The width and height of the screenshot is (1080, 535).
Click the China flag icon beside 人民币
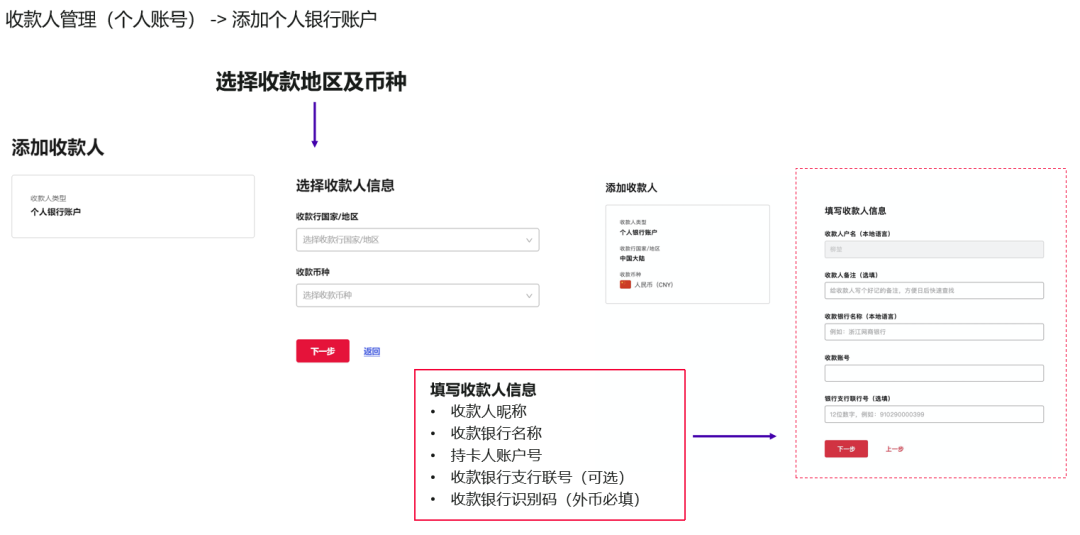click(625, 284)
